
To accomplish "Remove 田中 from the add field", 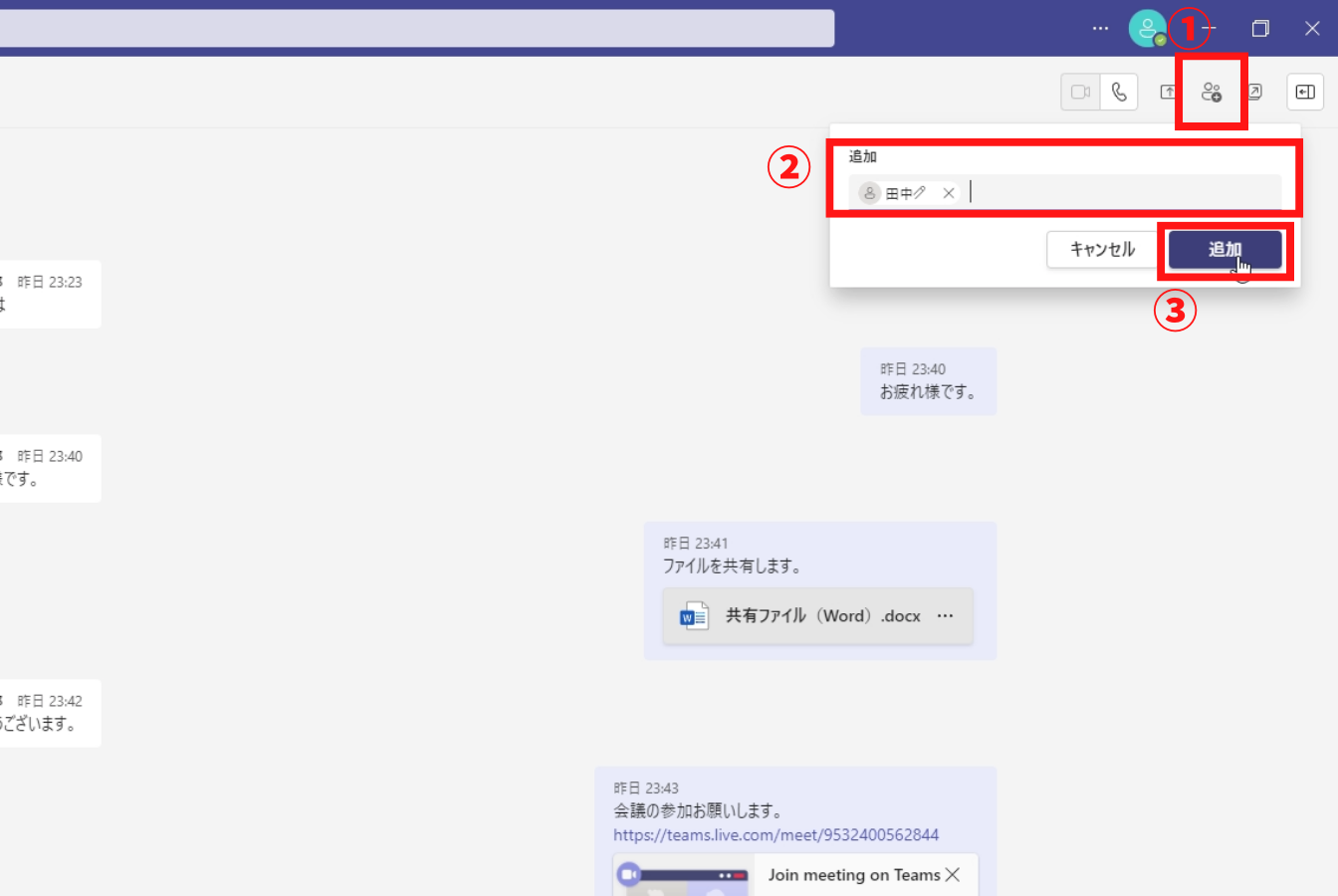I will tap(949, 193).
